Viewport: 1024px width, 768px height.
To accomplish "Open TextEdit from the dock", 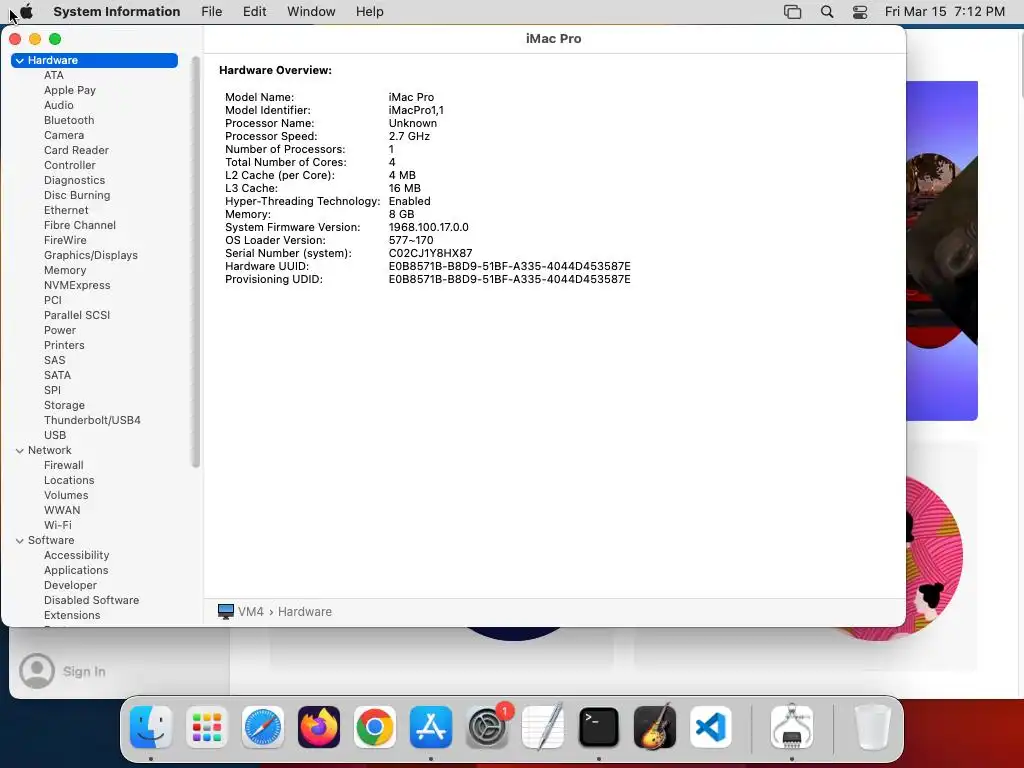I will [543, 727].
